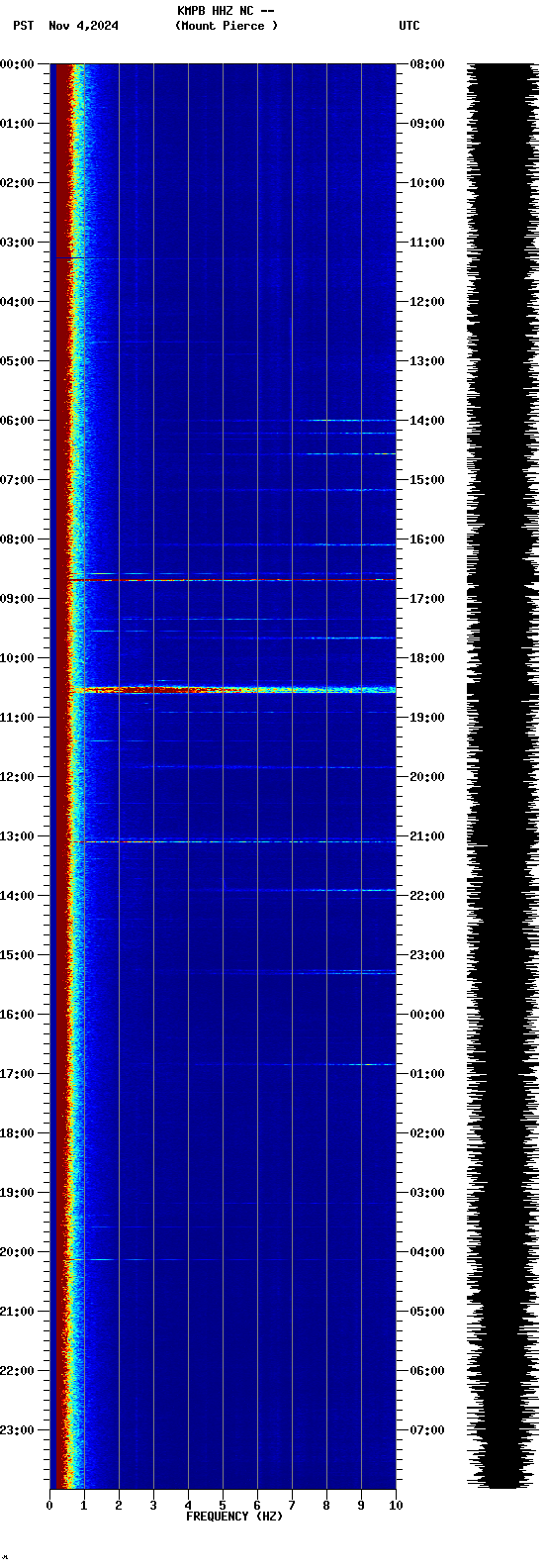Click the 09:00 PST time label
Viewport: 546px width, 1568px height.
coord(17,599)
